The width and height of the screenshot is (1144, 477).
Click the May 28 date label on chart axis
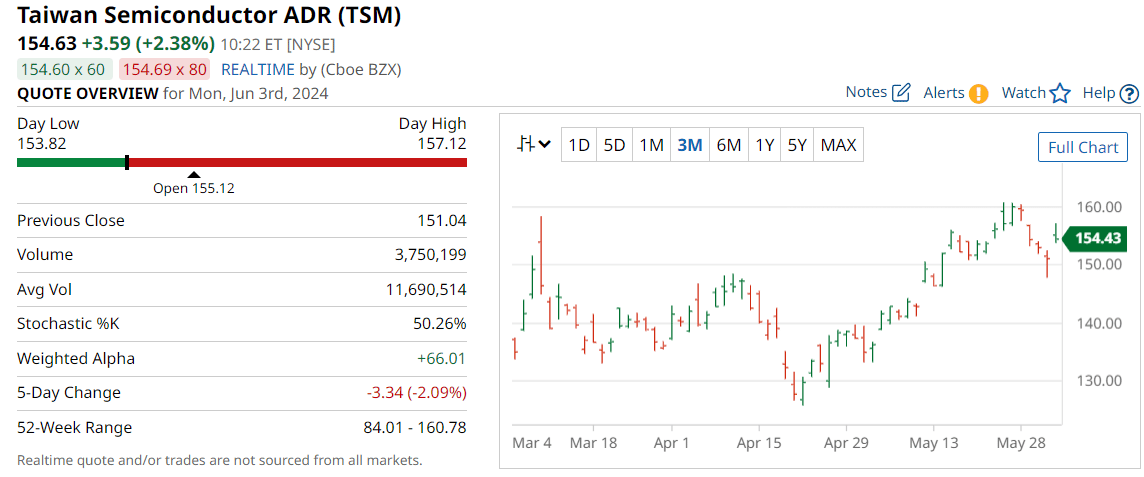(x=1020, y=443)
